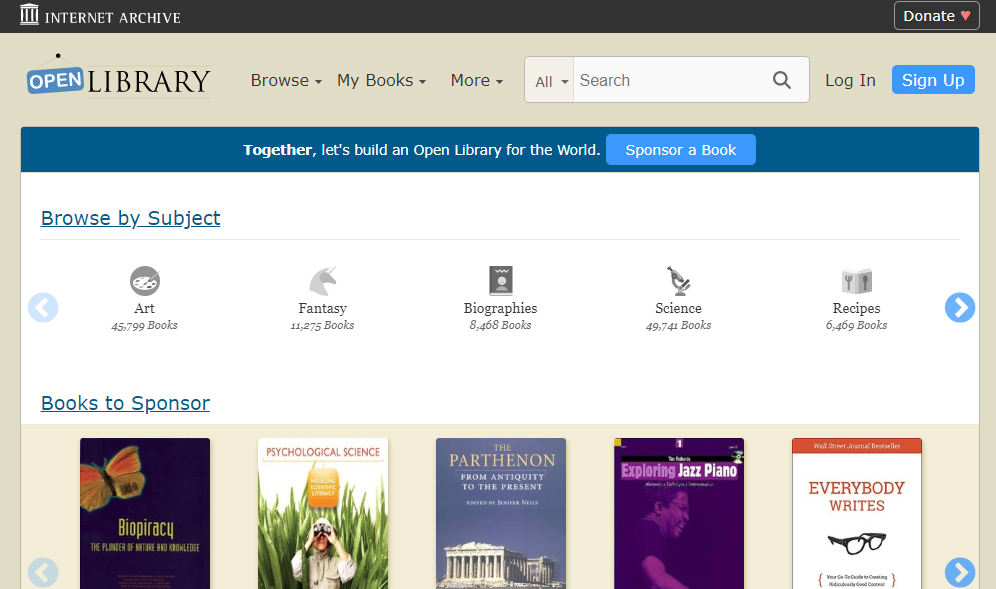Click the '8,468 Books' count

[x=500, y=325]
